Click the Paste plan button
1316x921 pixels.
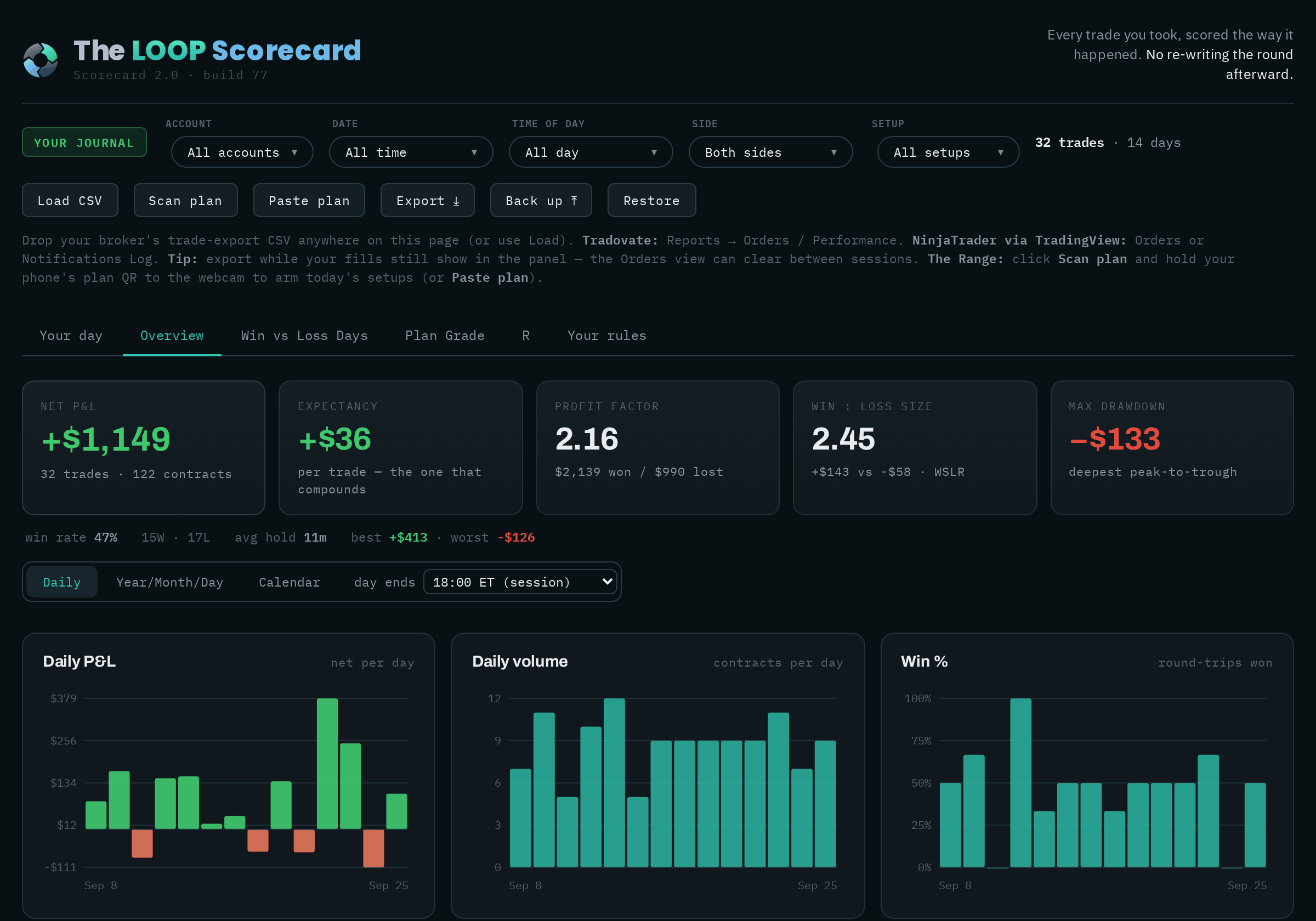pos(309,200)
